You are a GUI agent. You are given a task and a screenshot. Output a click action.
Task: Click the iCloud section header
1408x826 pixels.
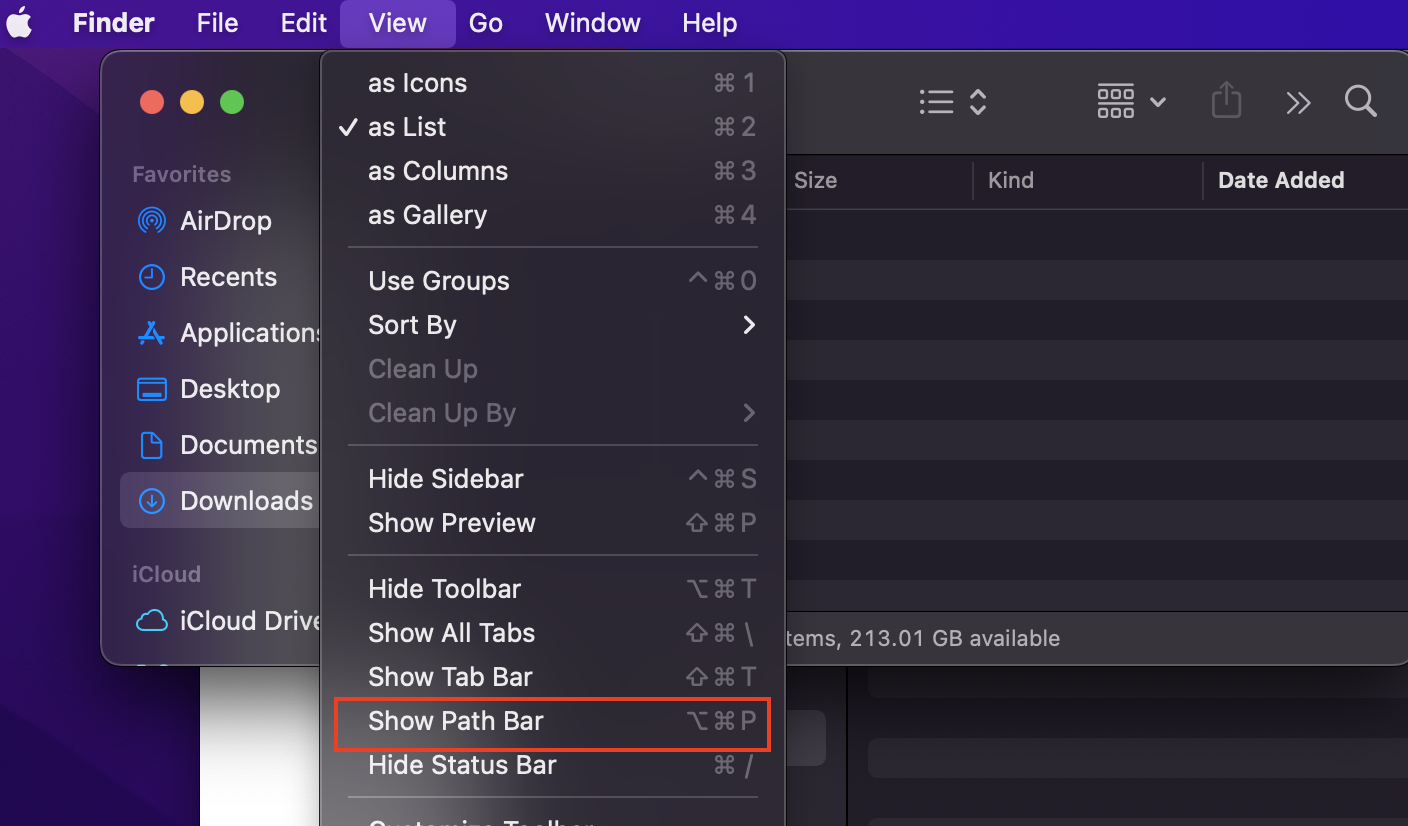tap(166, 574)
